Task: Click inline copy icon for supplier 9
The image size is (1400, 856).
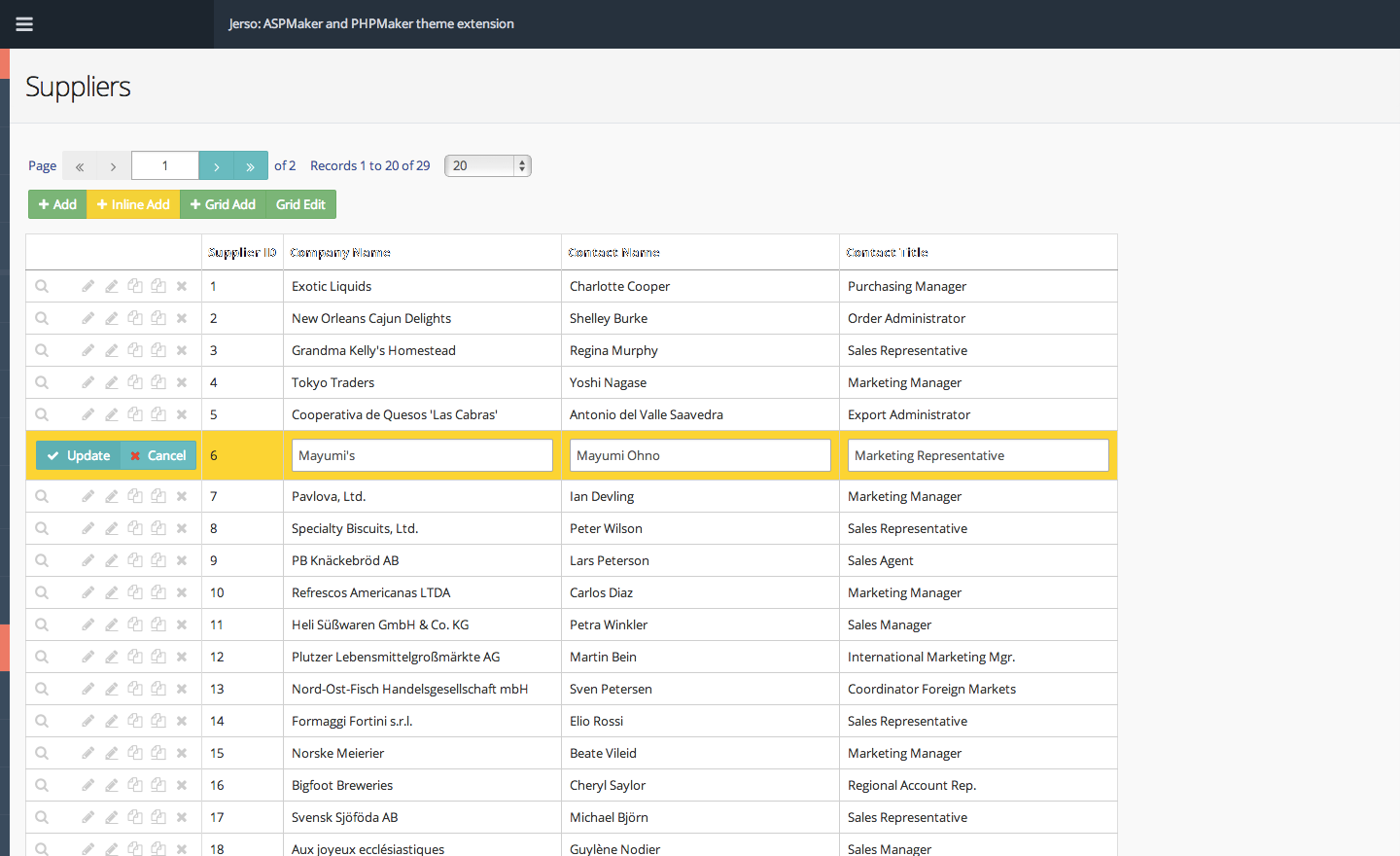Action: 158,560
